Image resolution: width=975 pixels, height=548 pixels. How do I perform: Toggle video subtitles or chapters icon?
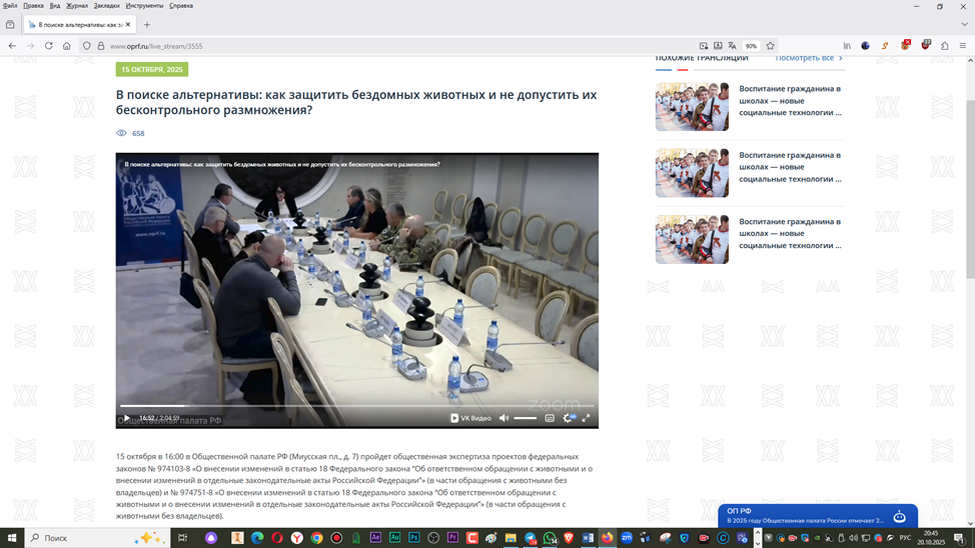550,418
